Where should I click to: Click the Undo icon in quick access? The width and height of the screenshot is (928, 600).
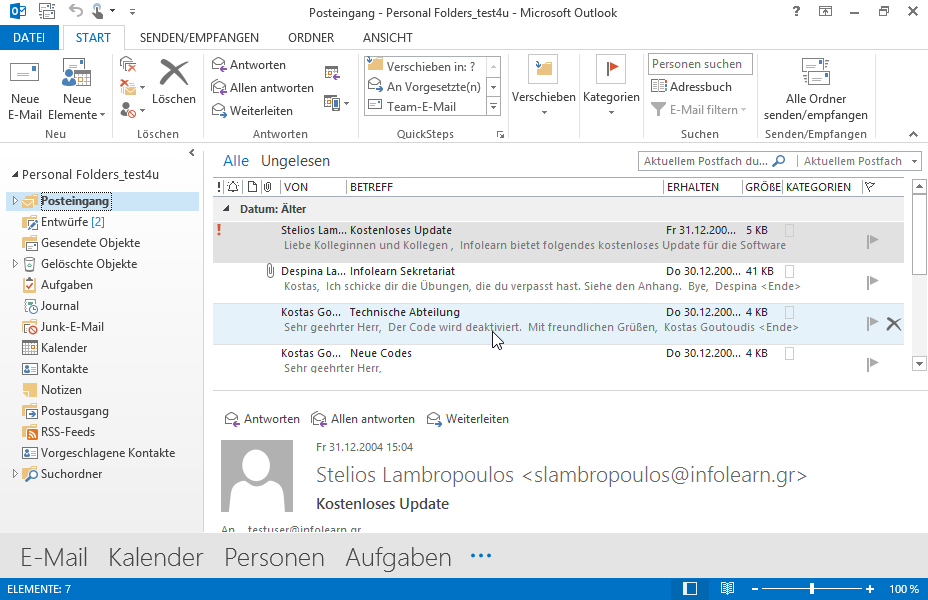point(75,11)
